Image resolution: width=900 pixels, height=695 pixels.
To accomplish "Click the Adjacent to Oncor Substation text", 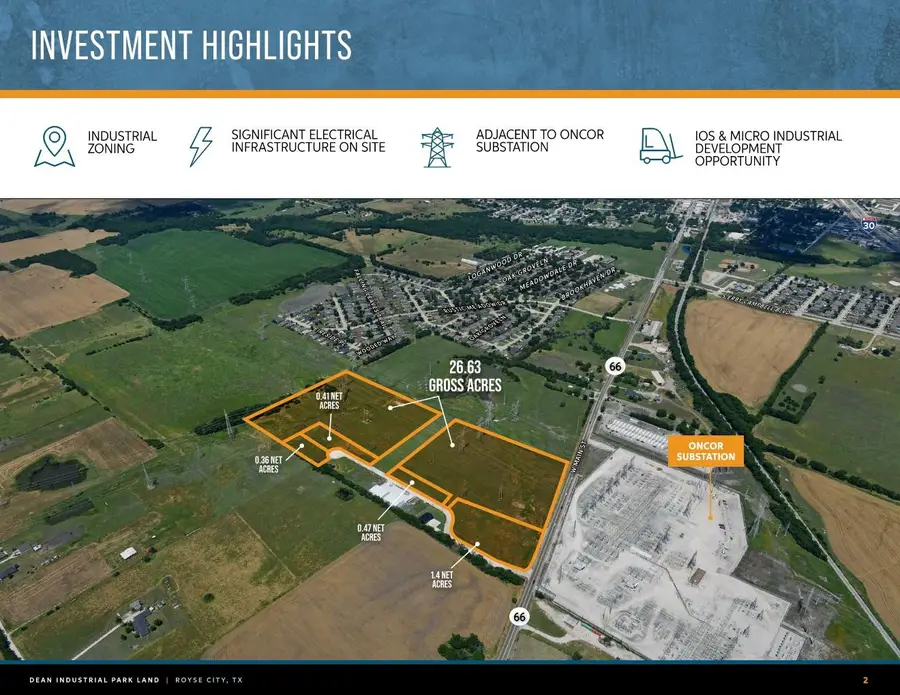I will 539,141.
